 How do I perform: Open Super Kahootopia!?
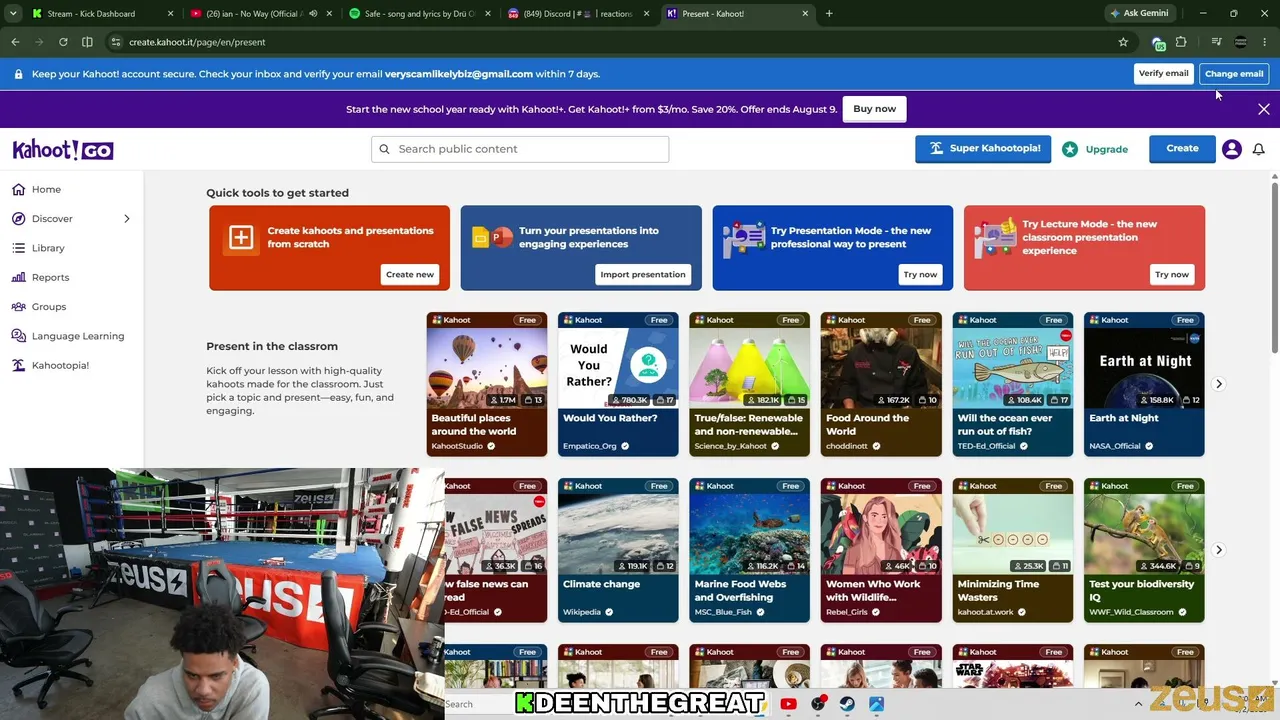click(983, 149)
